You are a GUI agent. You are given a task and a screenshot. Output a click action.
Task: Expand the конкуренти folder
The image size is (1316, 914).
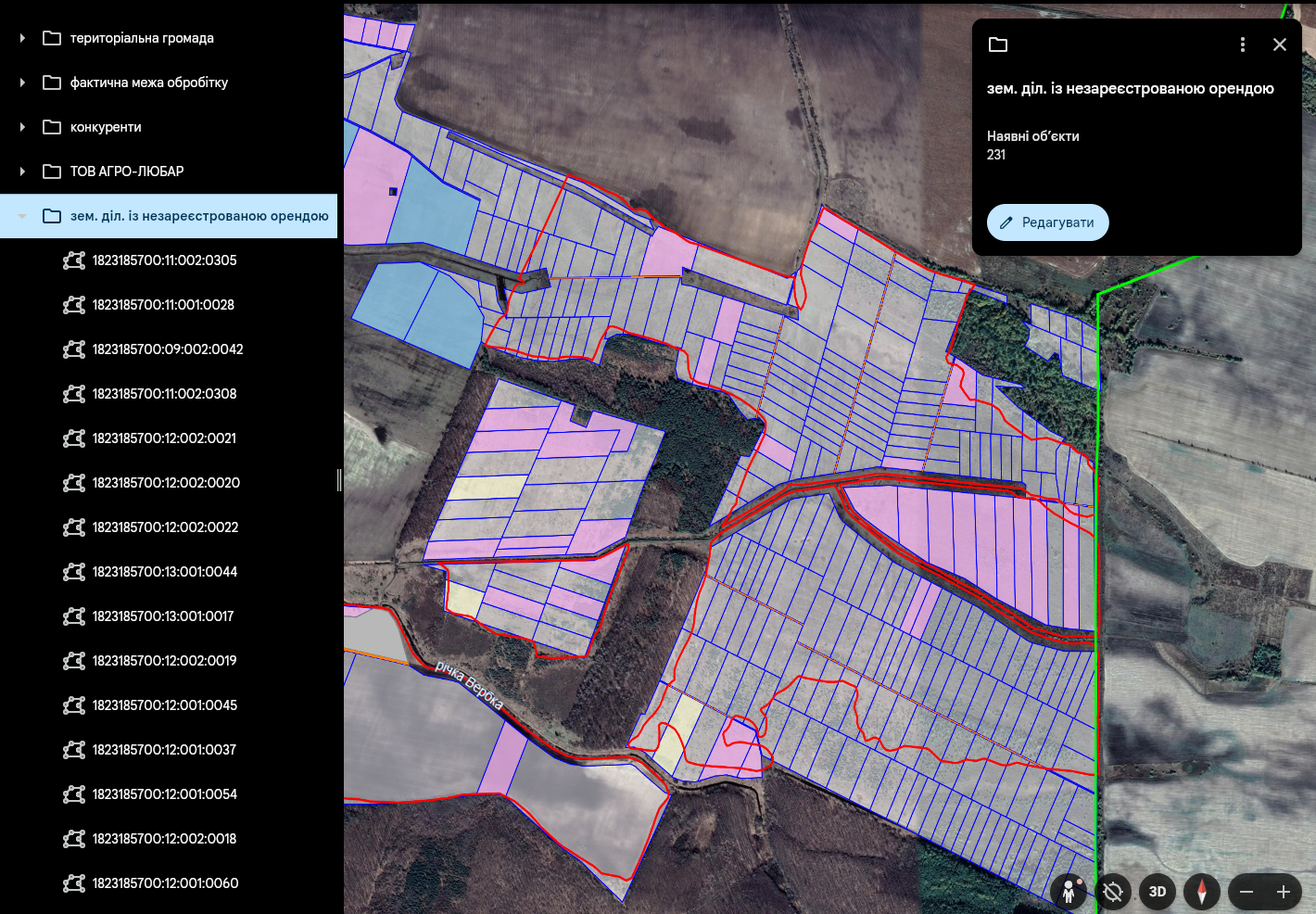(22, 127)
